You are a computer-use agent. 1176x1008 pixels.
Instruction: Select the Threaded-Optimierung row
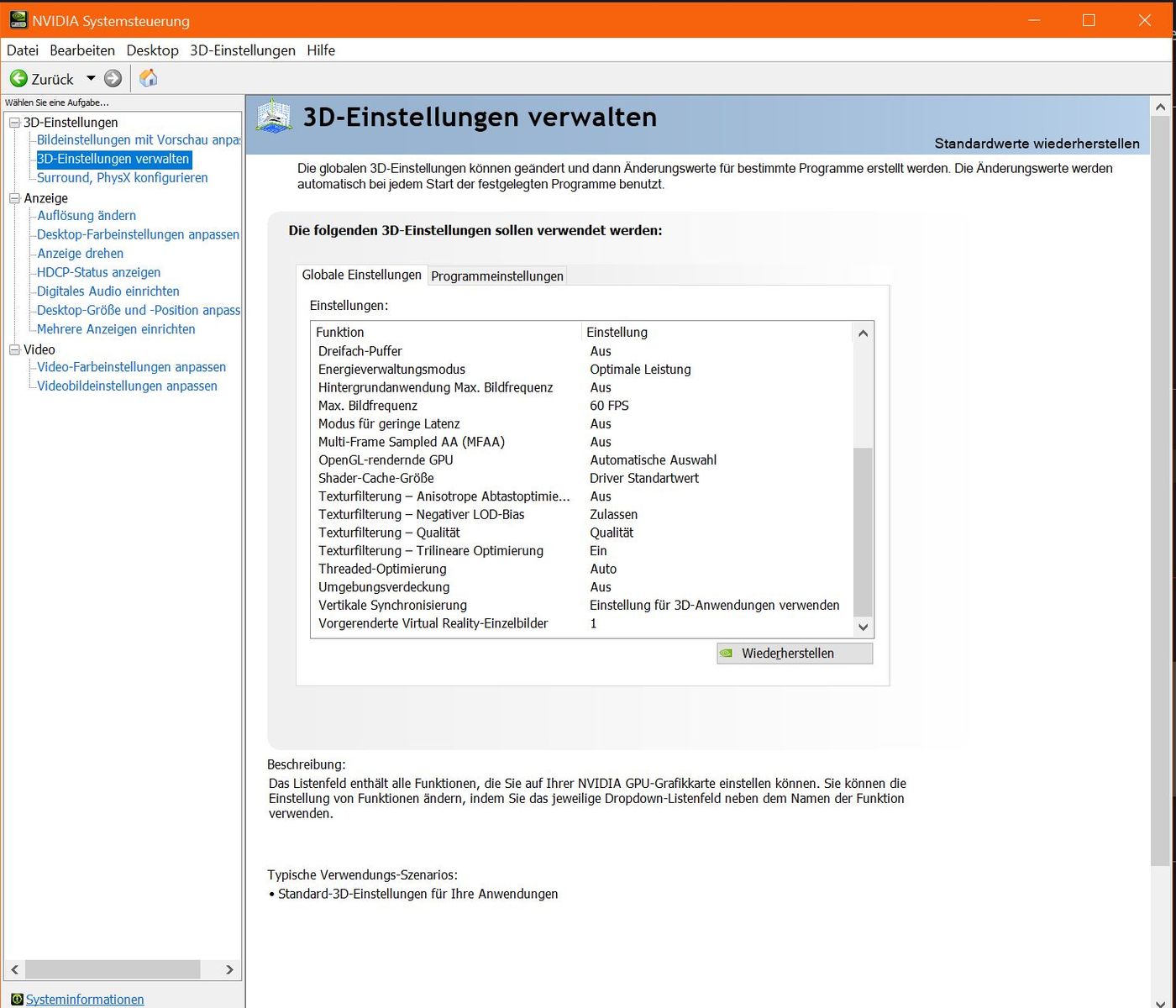point(581,569)
